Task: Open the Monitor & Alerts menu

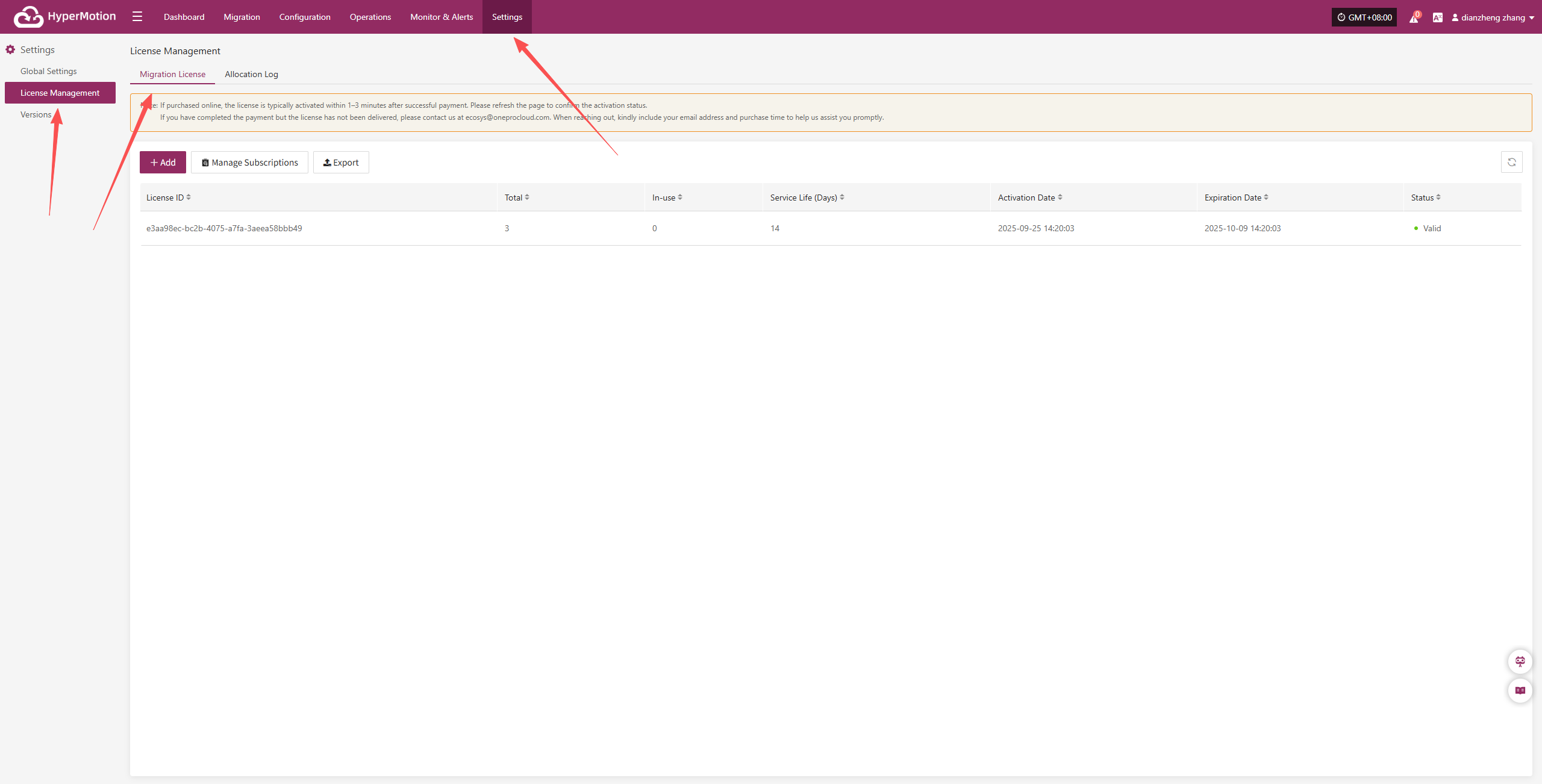Action: (442, 17)
